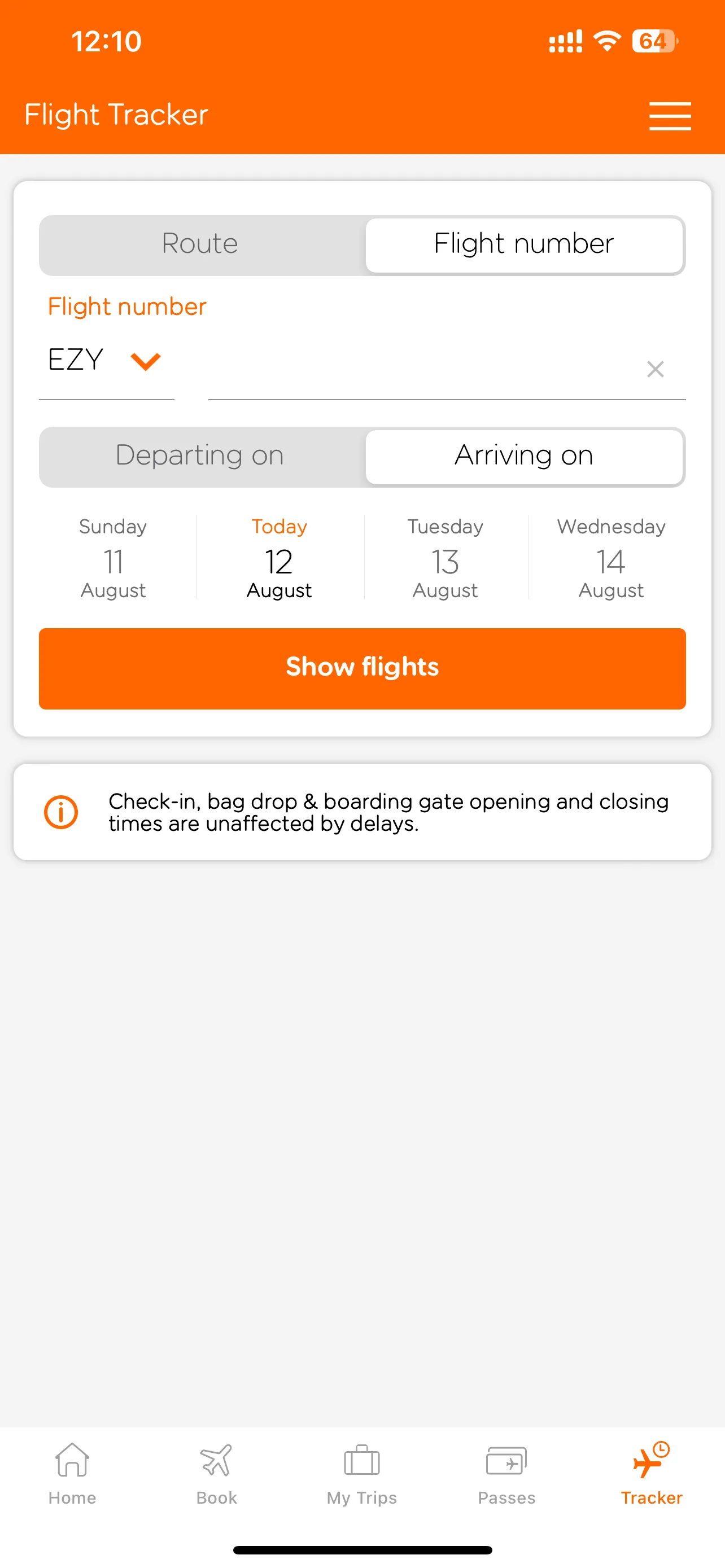Viewport: 725px width, 1568px height.
Task: Choose Sunday 11 August date
Action: [x=113, y=558]
